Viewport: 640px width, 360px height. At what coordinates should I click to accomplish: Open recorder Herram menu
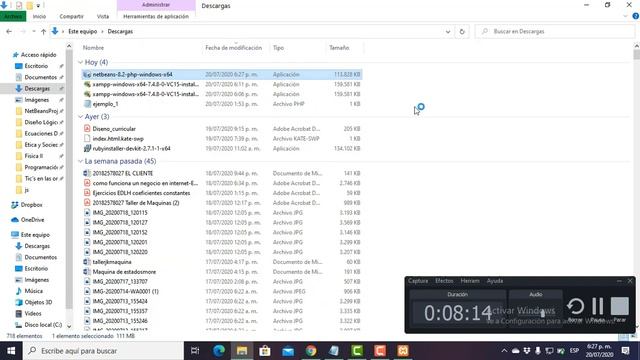point(470,281)
